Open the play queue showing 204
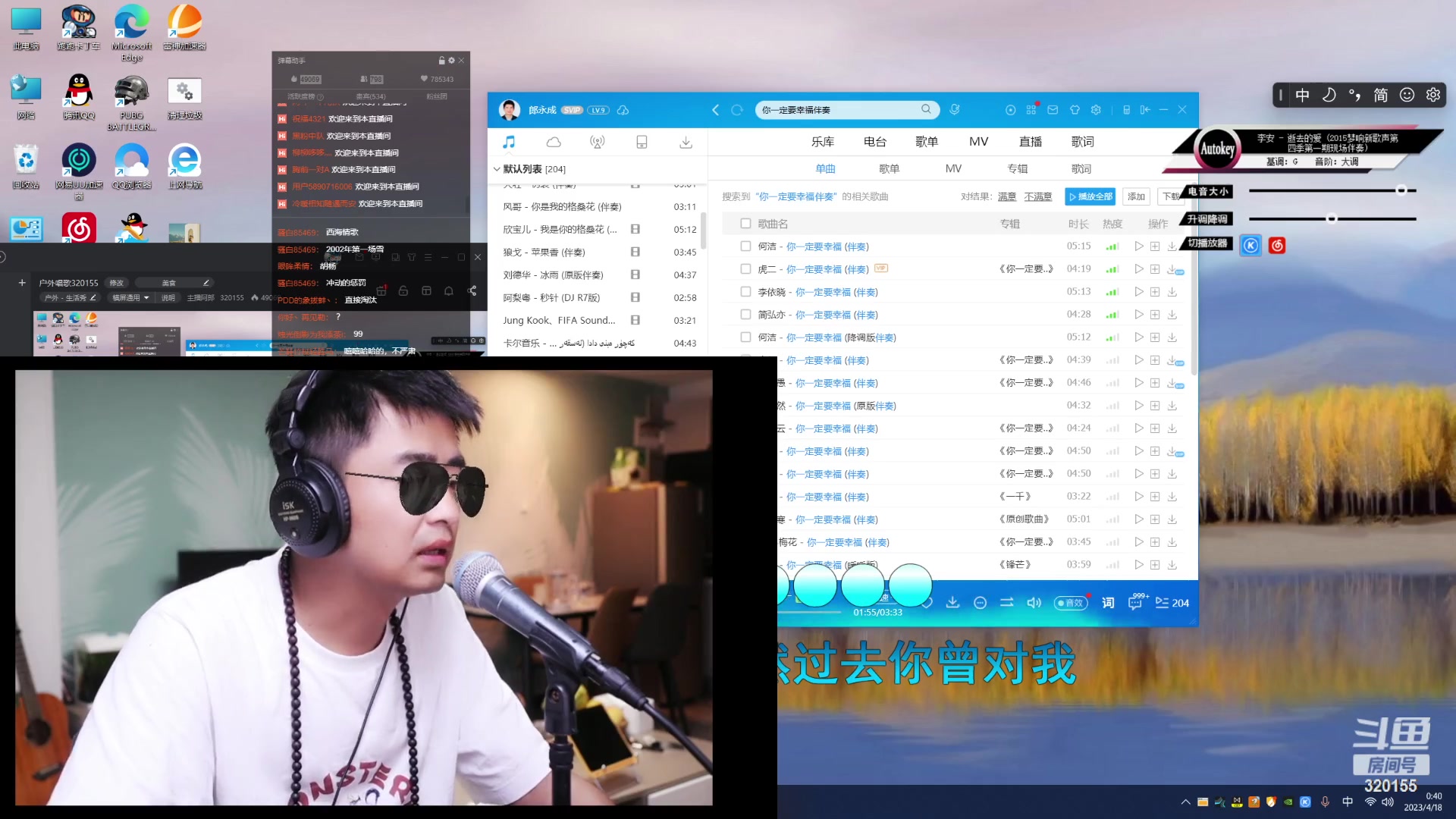 [x=1172, y=603]
